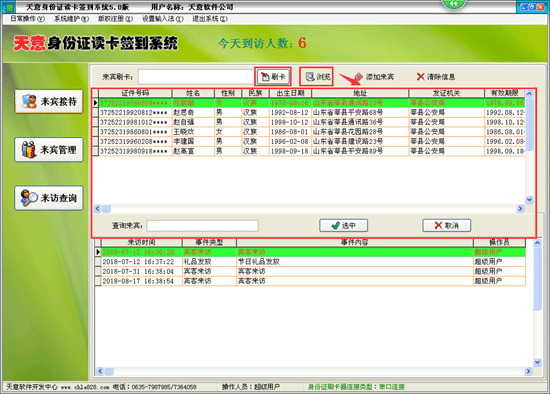Select the row for 赵思奇
Image resolution: width=550 pixels, height=394 pixels.
312,113
